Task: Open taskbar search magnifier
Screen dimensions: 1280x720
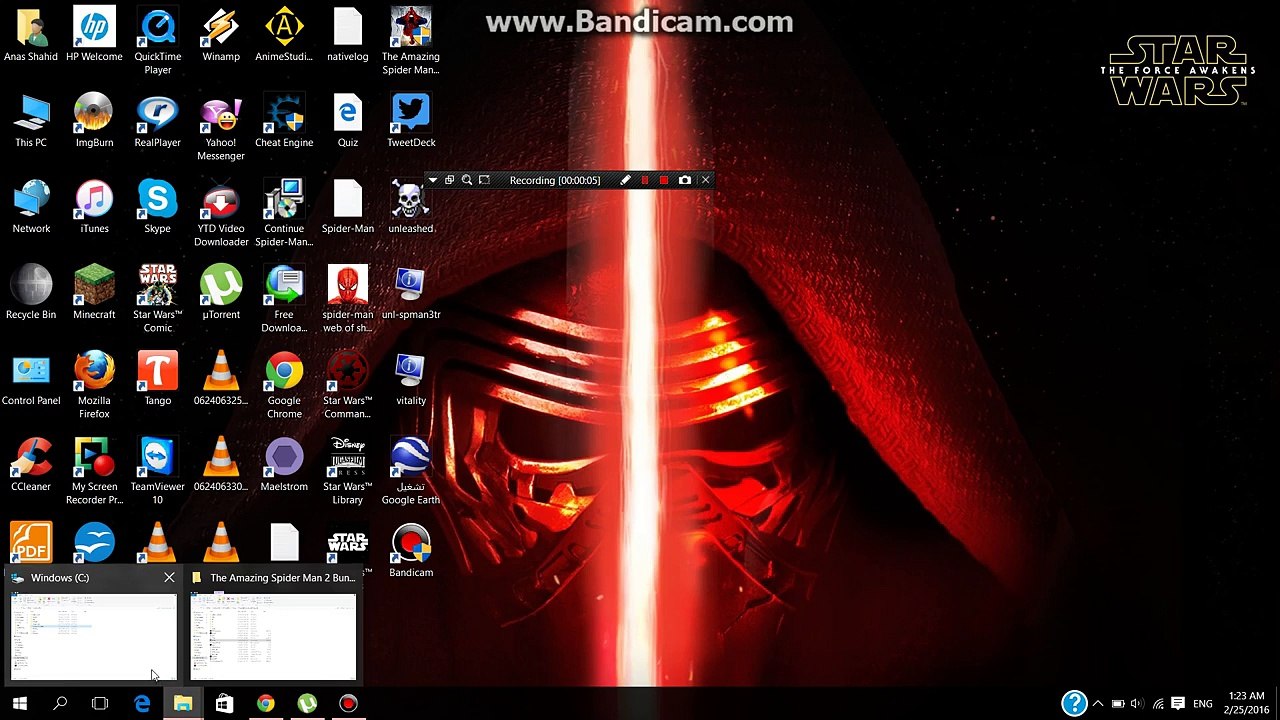Action: click(x=60, y=704)
